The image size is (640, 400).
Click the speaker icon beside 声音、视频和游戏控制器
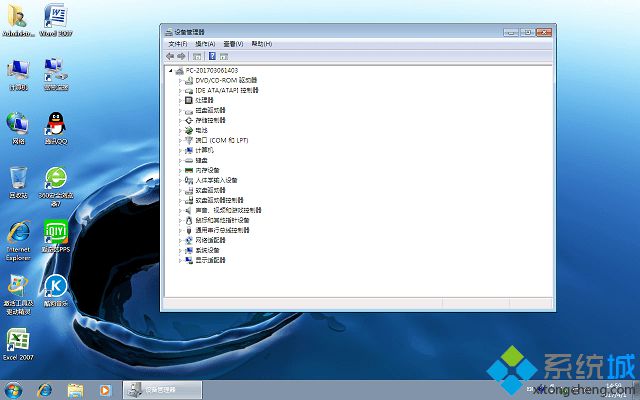(x=189, y=211)
